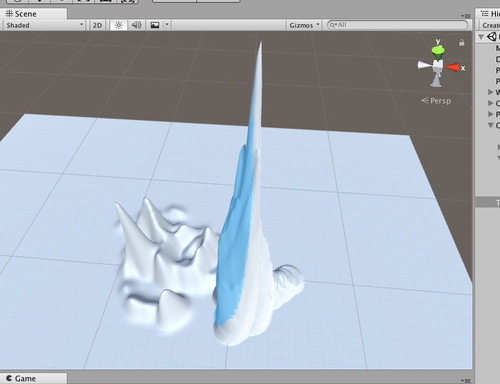Screen dimensions: 500x384
Task: Click the gizmo center cube
Action: point(438,65)
